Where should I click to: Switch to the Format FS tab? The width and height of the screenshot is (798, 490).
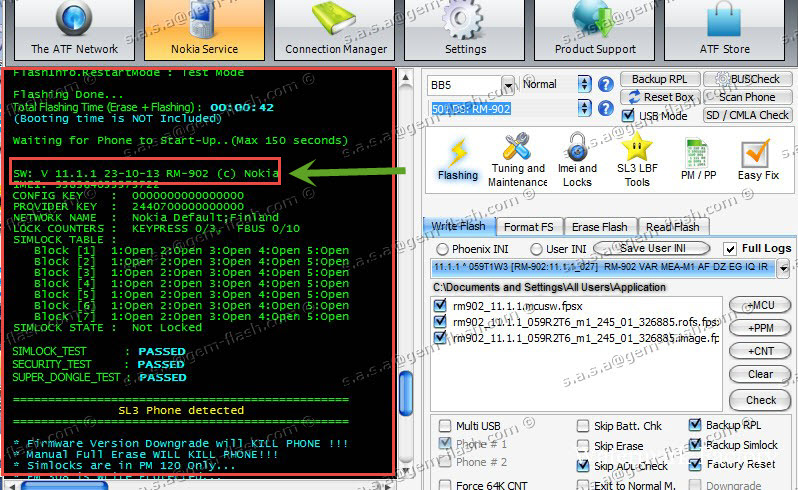pos(529,226)
